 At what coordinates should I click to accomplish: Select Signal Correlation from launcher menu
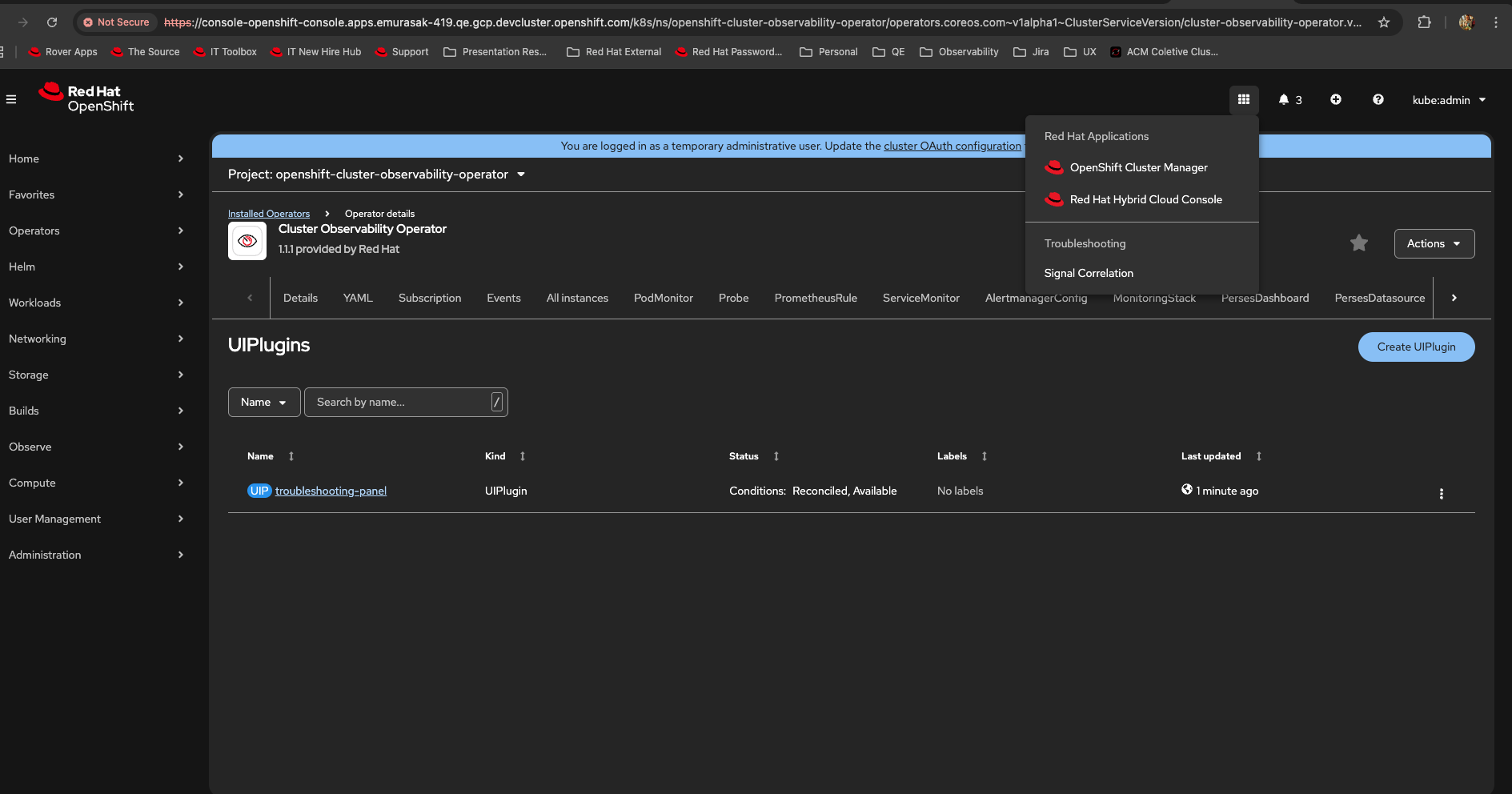click(x=1089, y=273)
